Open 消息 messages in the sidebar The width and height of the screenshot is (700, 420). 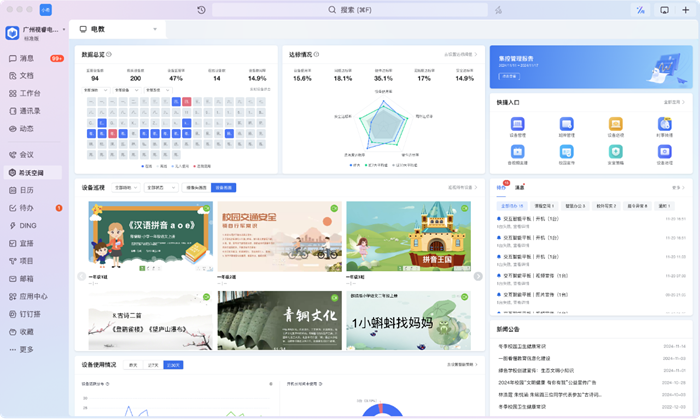pos(26,58)
